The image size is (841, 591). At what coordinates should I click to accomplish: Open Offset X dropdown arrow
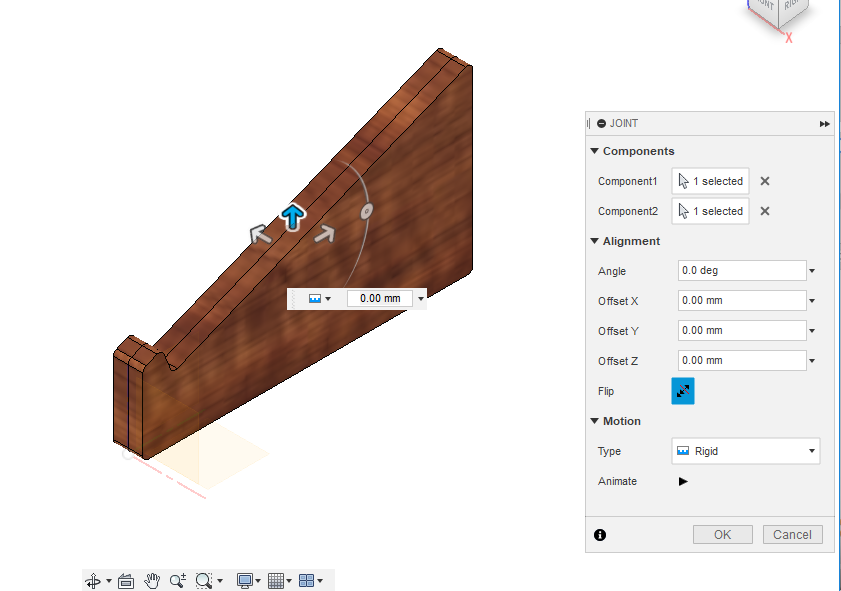[812, 301]
